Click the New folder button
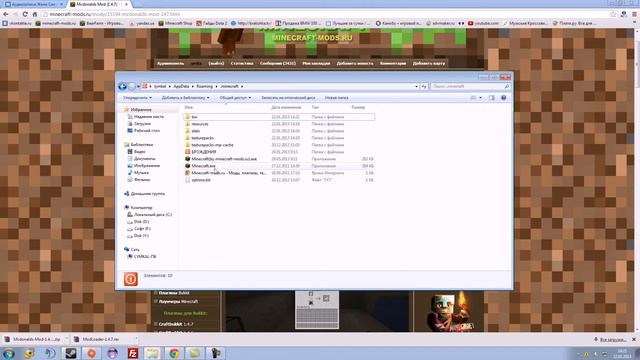Viewport: 640px width, 360px height. 336,98
